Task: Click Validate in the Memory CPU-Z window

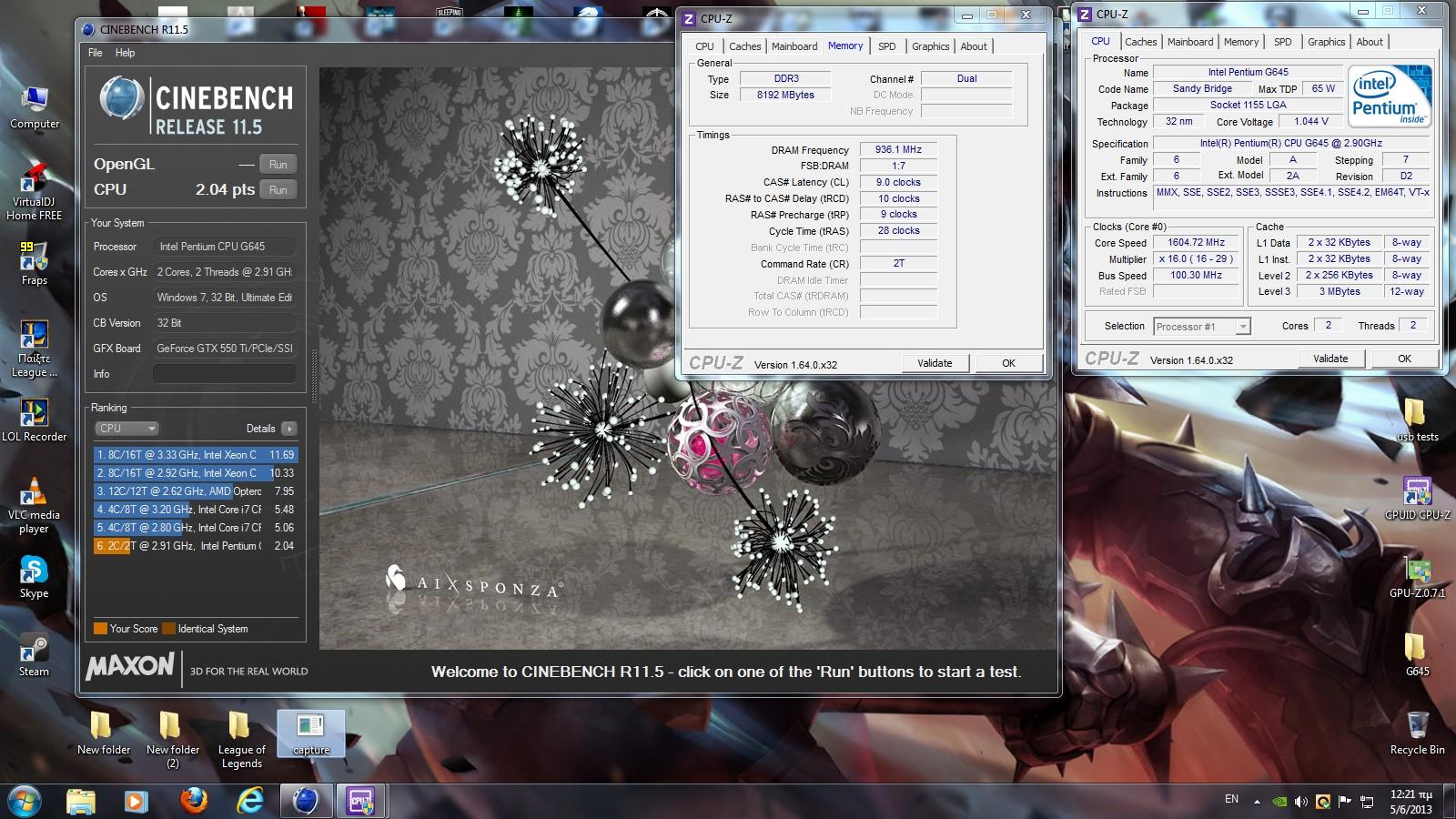Action: click(x=935, y=363)
